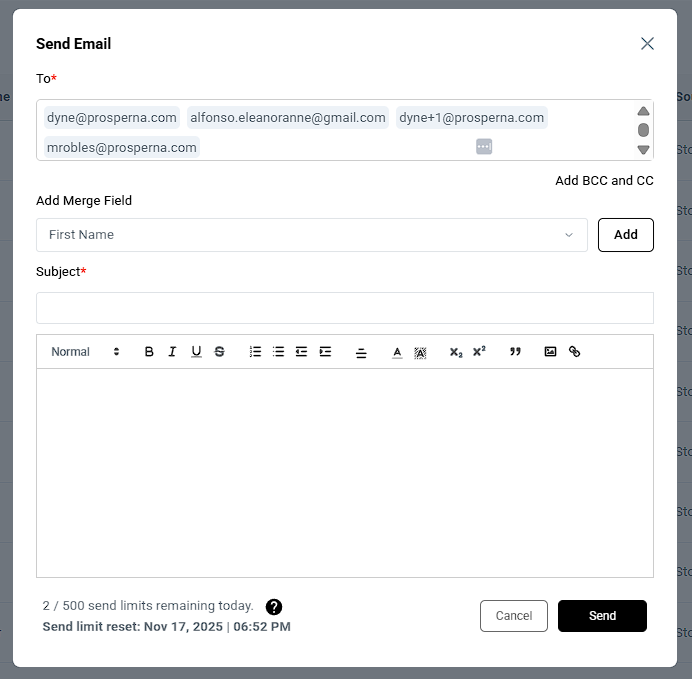The image size is (692, 679).
Task: Apply italic formatting to text
Action: click(172, 352)
